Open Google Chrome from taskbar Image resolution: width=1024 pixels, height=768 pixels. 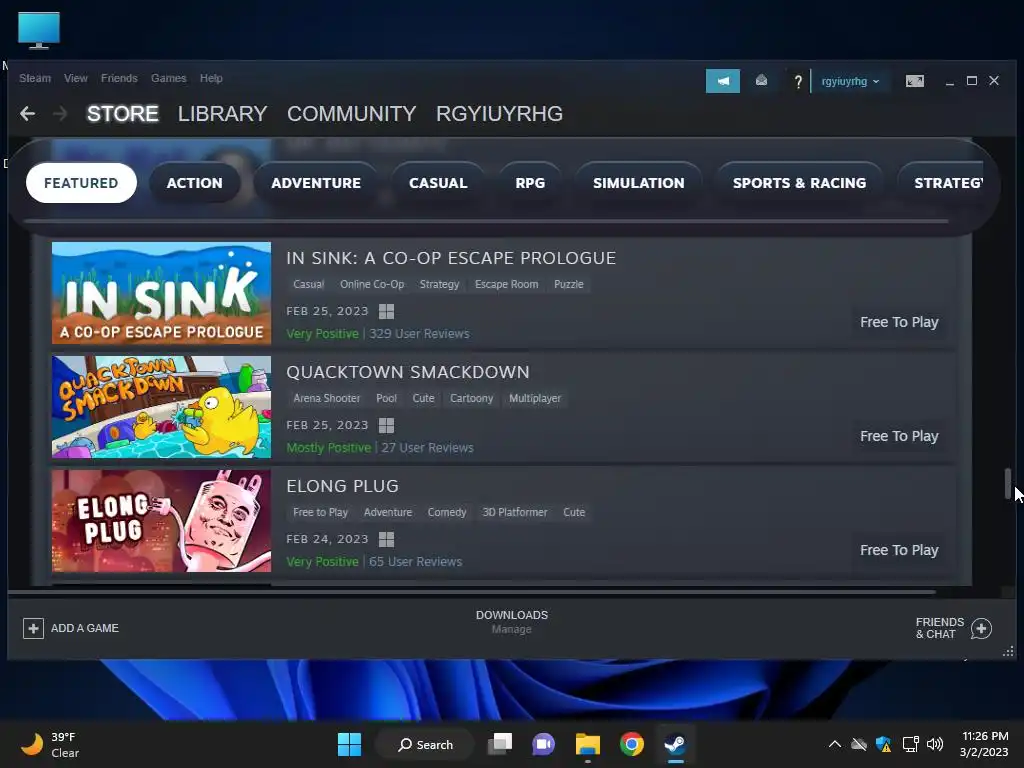[x=632, y=744]
